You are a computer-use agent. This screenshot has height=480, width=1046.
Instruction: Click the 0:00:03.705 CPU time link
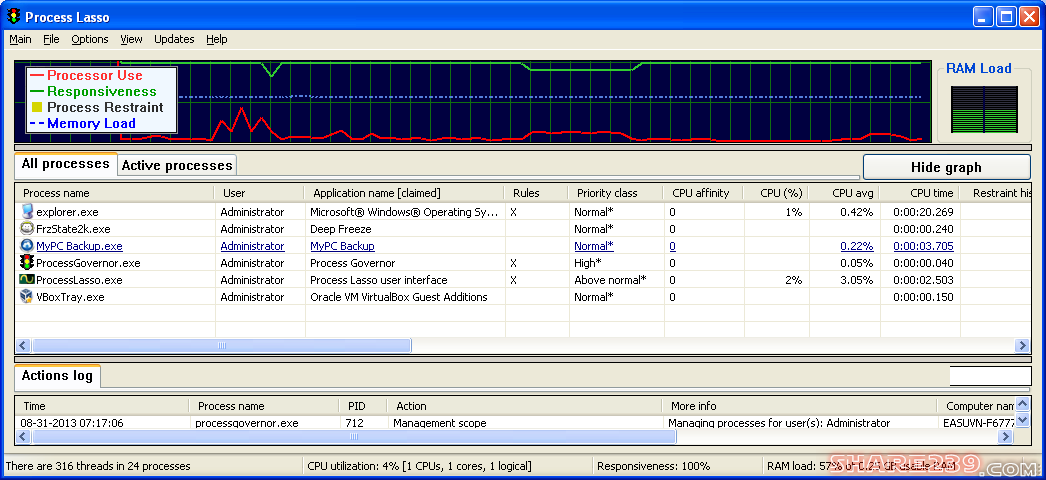pyautogui.click(x=923, y=246)
